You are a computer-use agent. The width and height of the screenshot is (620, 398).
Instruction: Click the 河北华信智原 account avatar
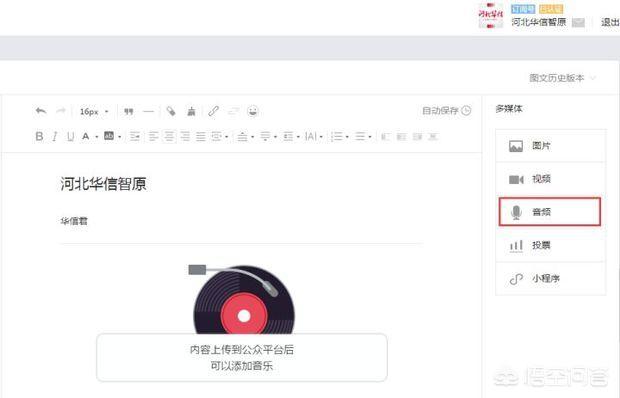[x=491, y=15]
